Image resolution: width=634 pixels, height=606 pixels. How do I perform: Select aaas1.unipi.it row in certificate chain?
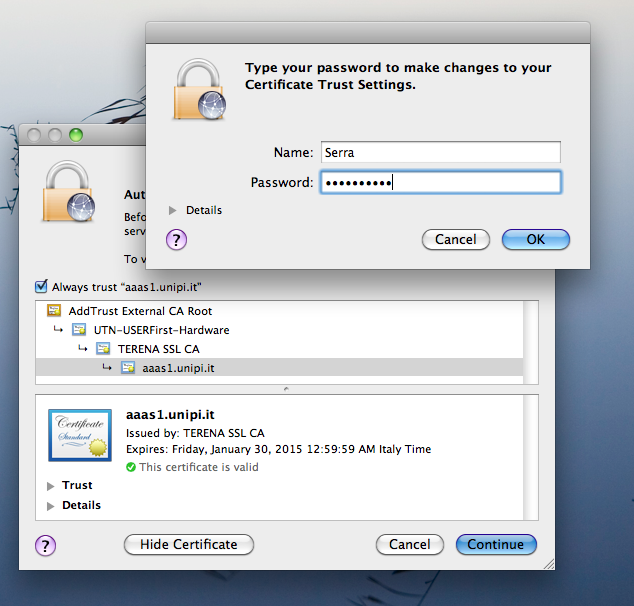coord(279,367)
